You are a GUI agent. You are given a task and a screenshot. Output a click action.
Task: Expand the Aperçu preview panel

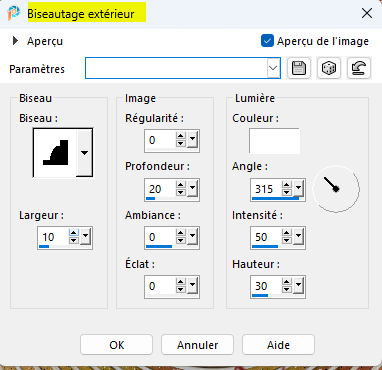point(15,41)
